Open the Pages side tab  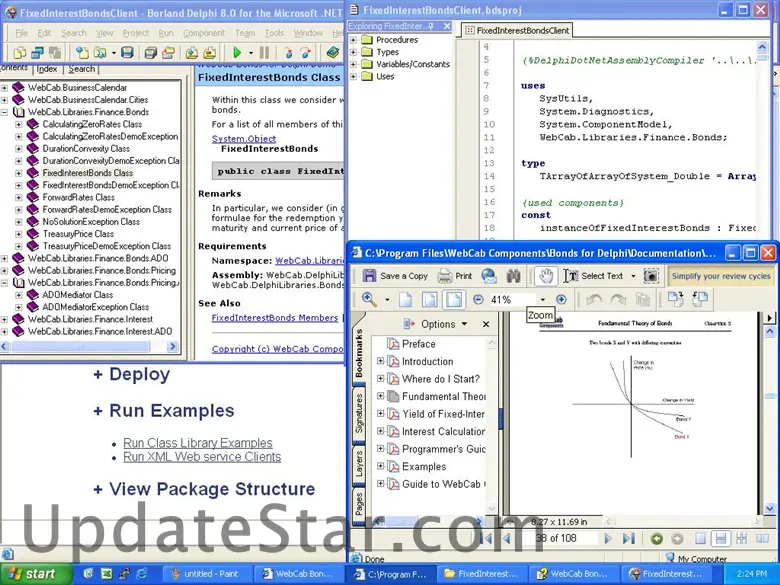[x=359, y=503]
